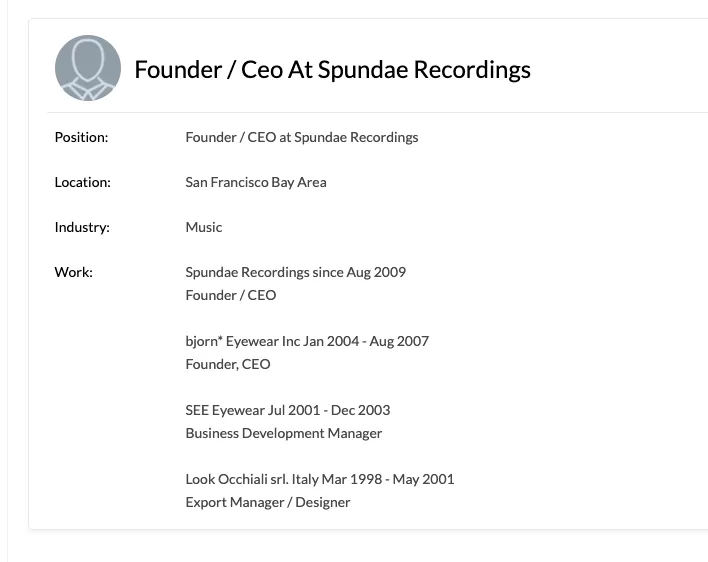Click the Founder / CEO role under Spundae

coord(231,295)
